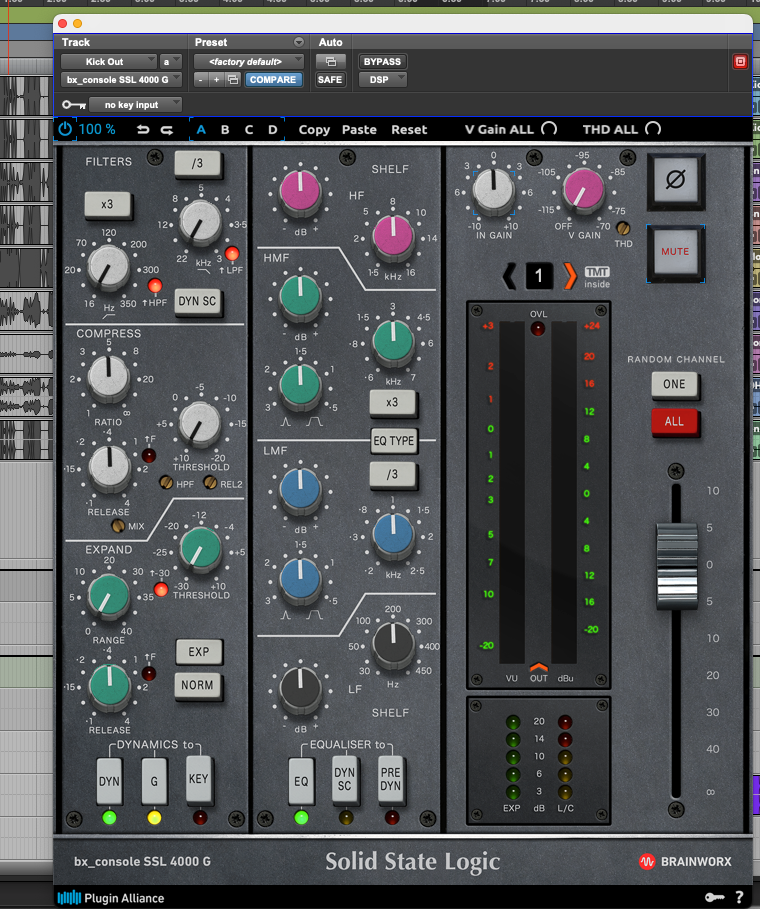The image size is (760, 909).
Task: Click the OUT meter selector arrow
Action: pyautogui.click(x=539, y=668)
